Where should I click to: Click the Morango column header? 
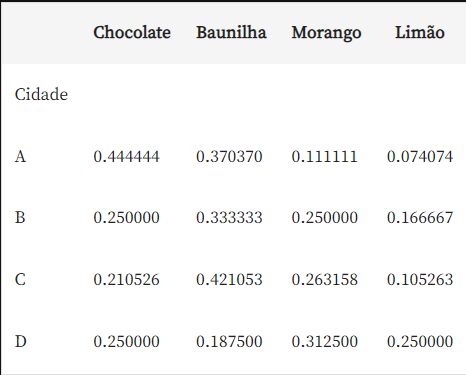[x=326, y=33]
